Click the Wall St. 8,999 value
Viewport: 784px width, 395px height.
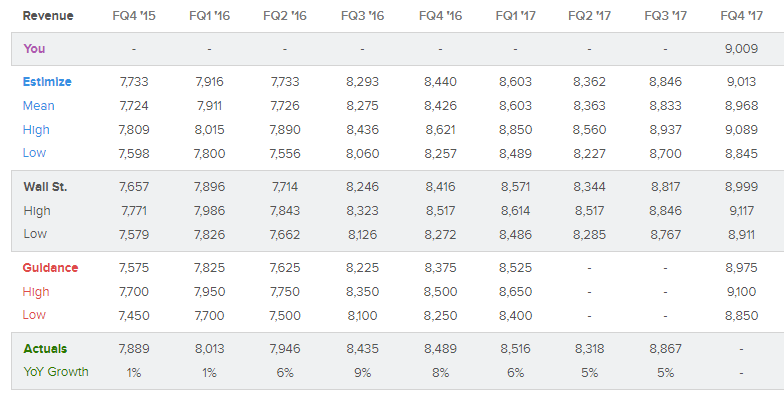click(x=742, y=187)
